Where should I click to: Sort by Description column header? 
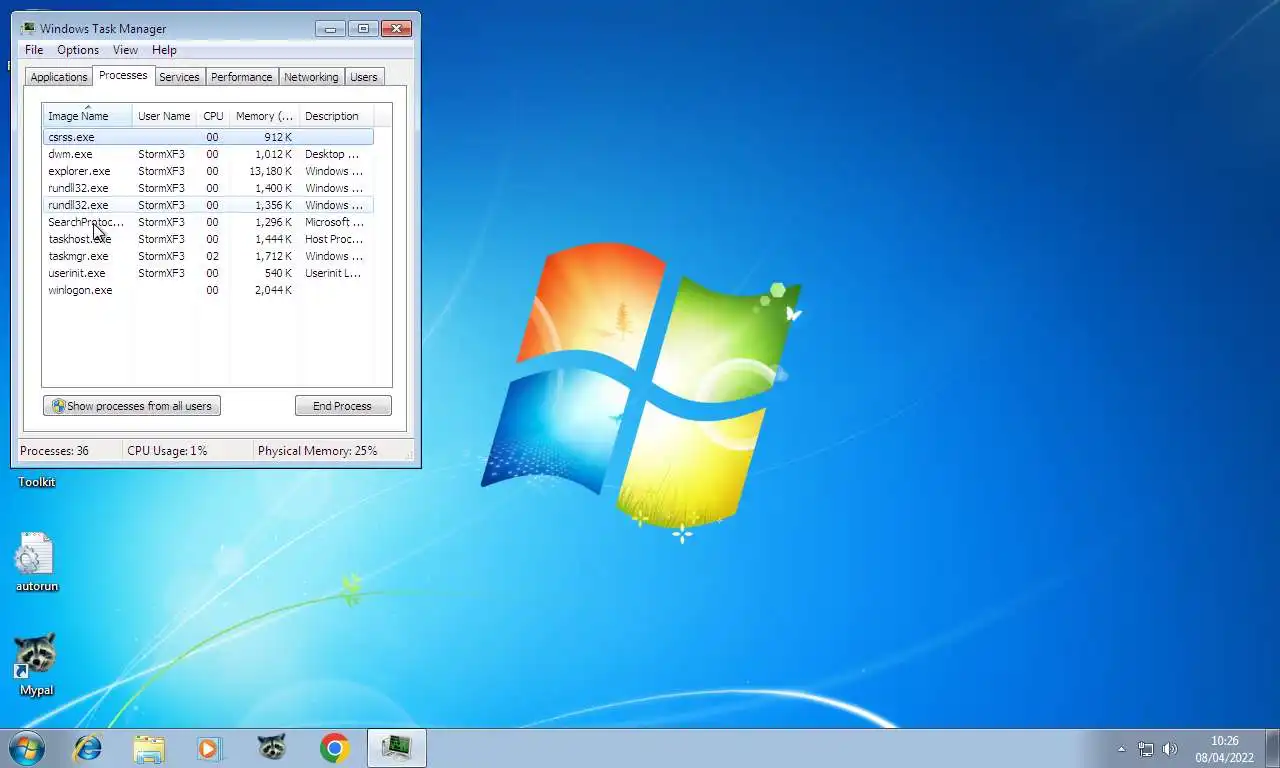pos(336,116)
